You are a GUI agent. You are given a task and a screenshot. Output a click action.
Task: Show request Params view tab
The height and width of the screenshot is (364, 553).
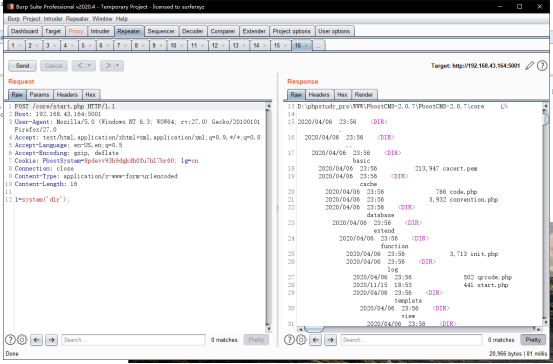tap(39, 95)
